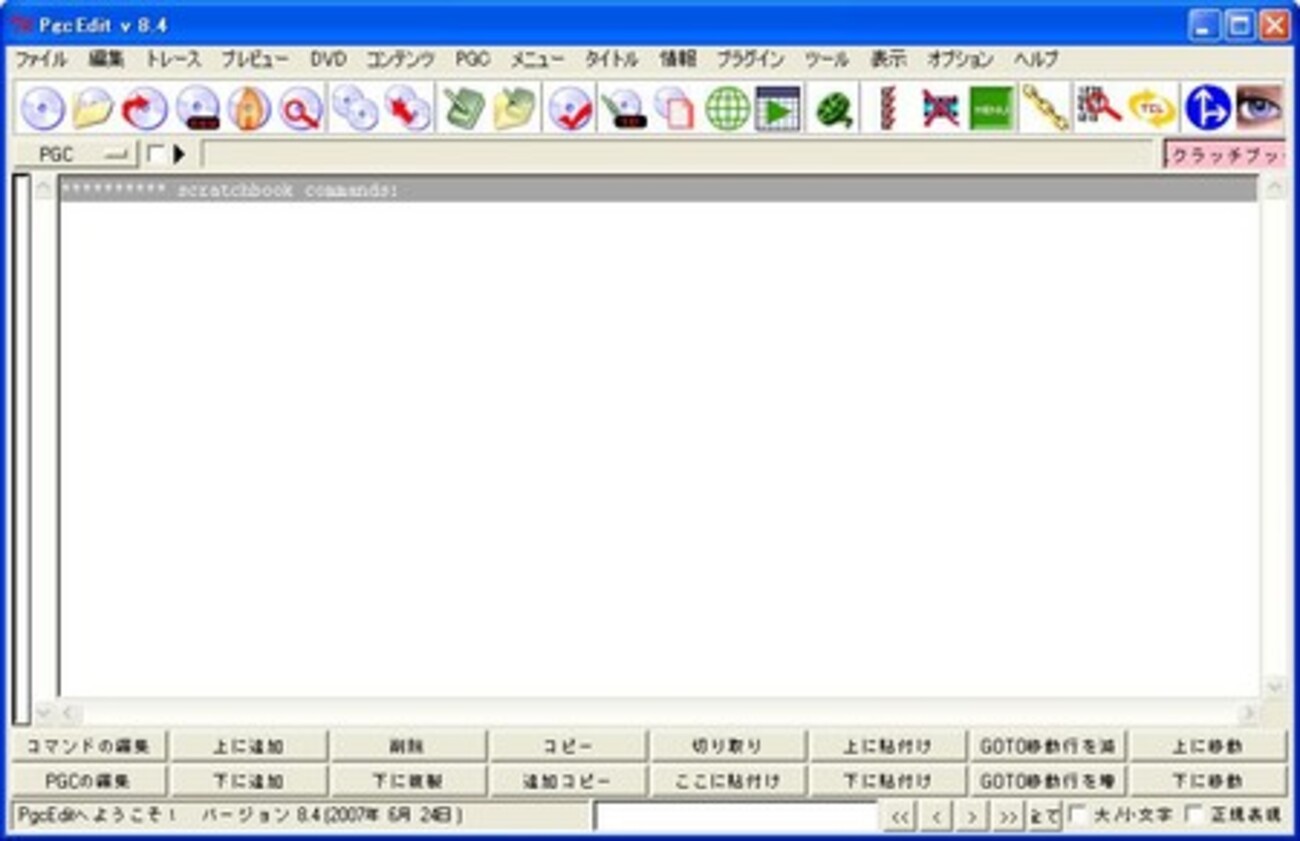Image resolution: width=1300 pixels, height=841 pixels.
Task: Click the pink scratchbook button at top right
Action: coord(1225,155)
